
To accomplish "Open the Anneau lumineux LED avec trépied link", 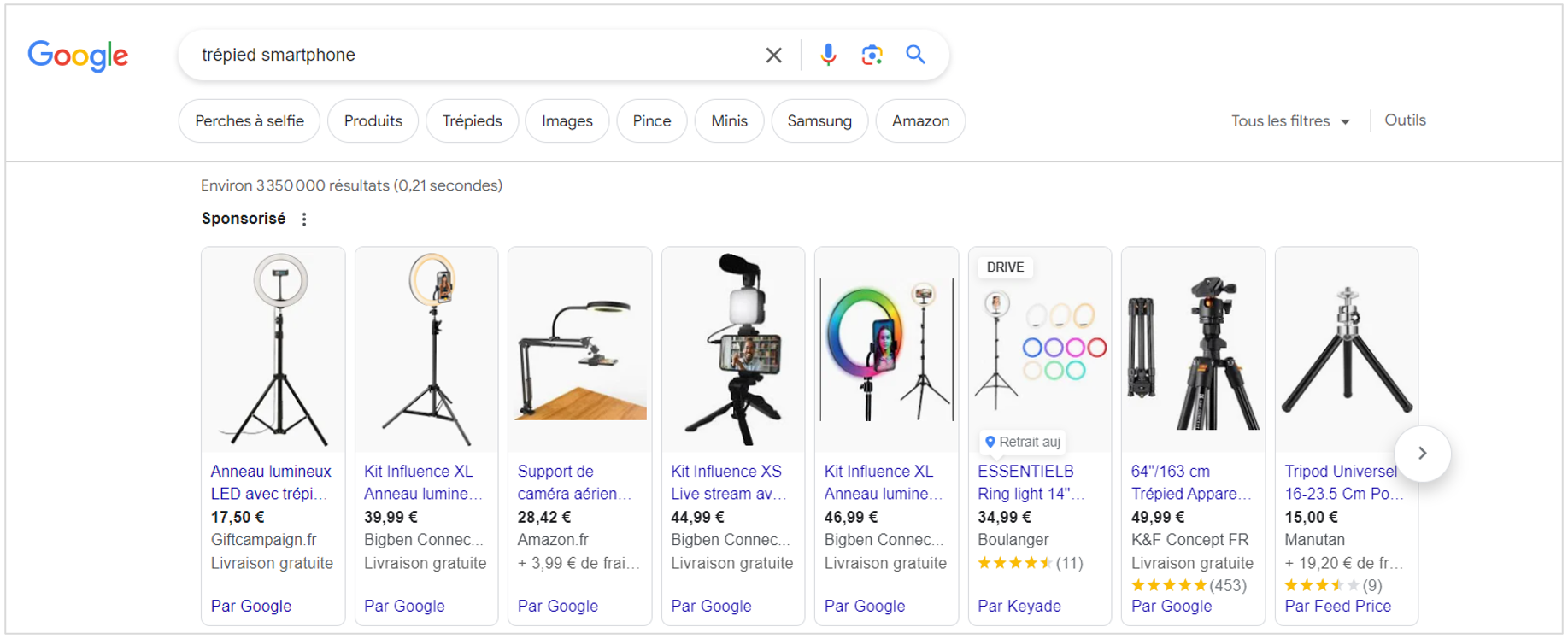I will click(x=271, y=483).
